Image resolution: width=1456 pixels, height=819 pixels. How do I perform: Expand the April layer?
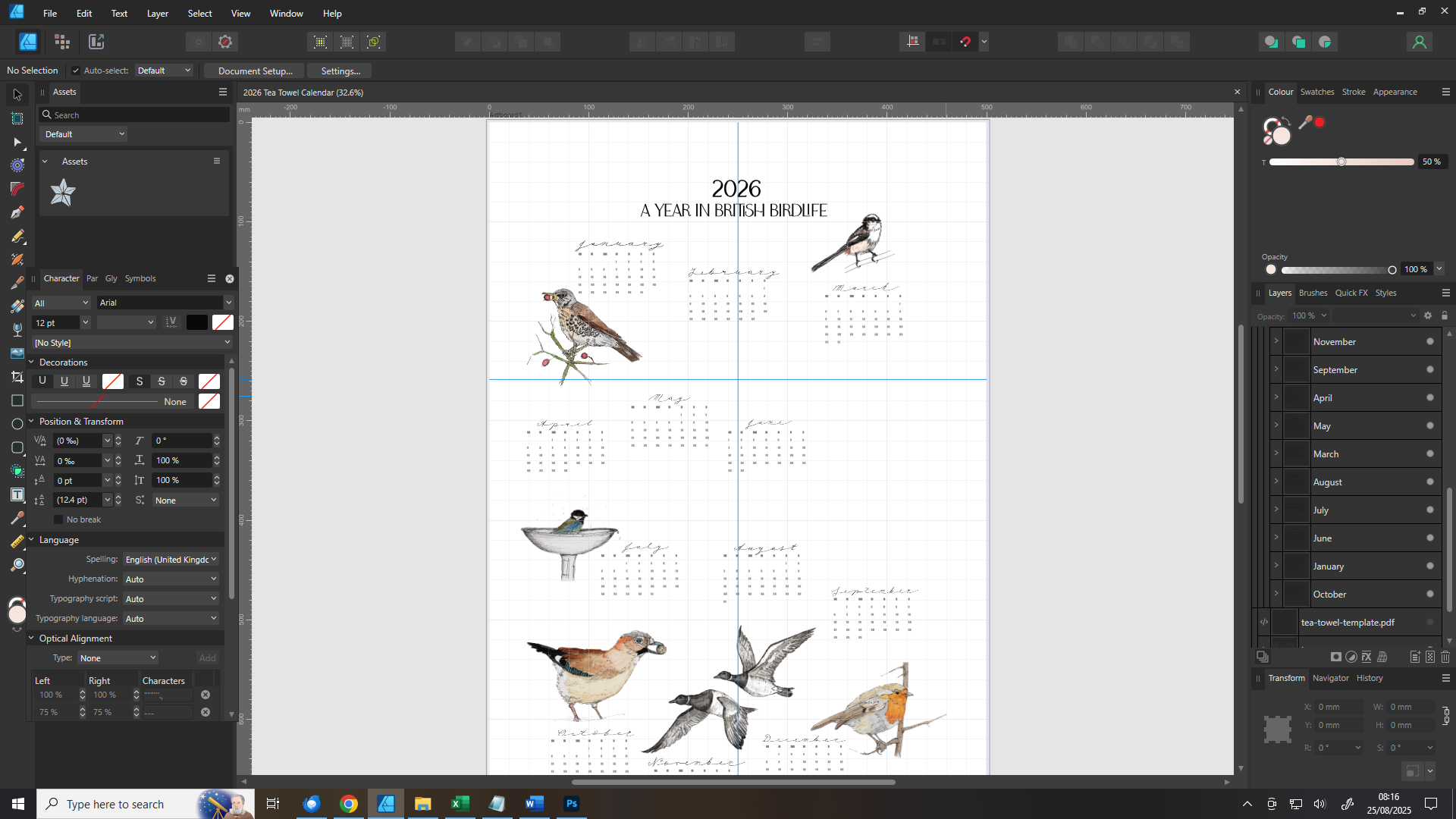click(1276, 397)
